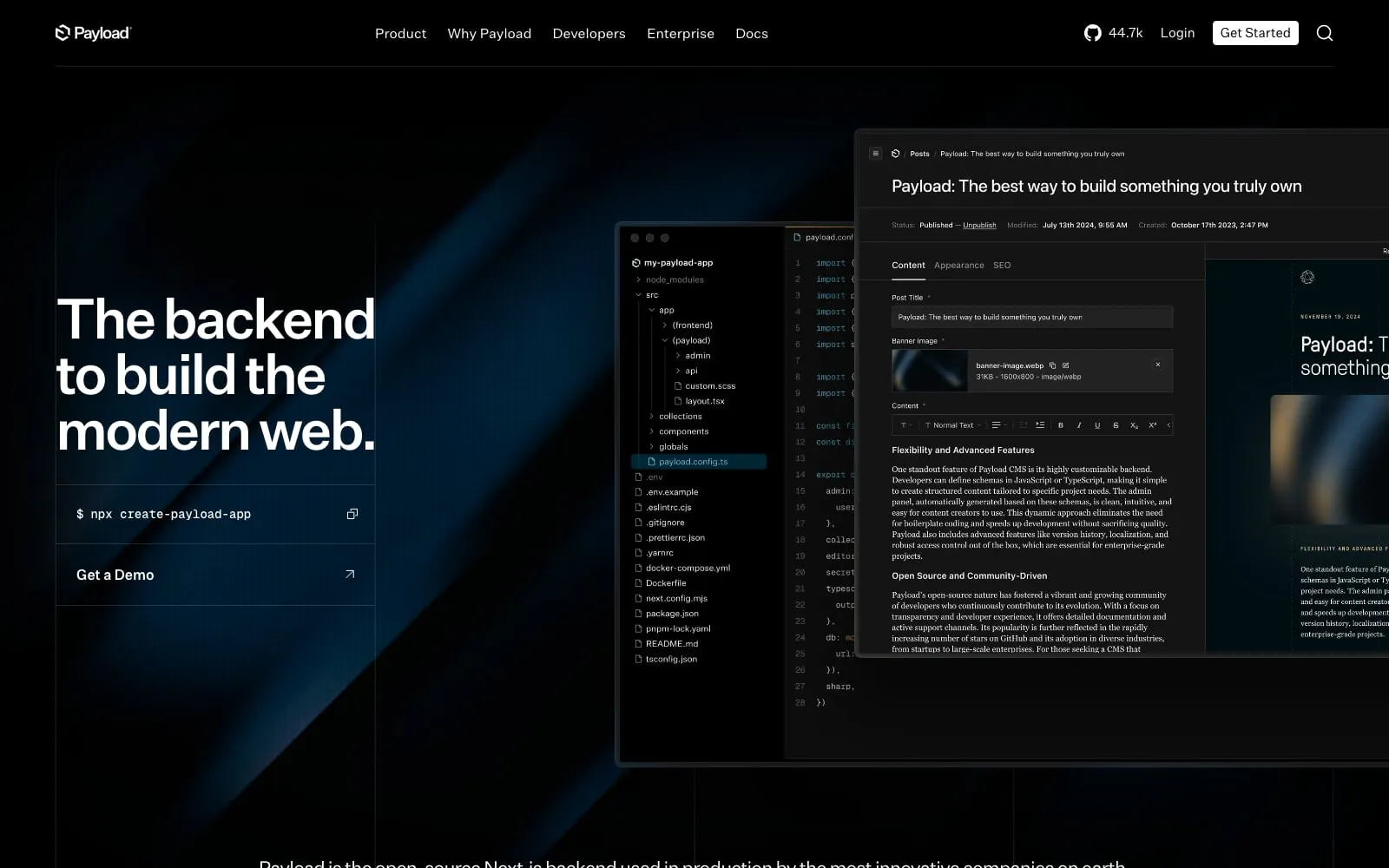Click the Unpublish link

pos(979,225)
